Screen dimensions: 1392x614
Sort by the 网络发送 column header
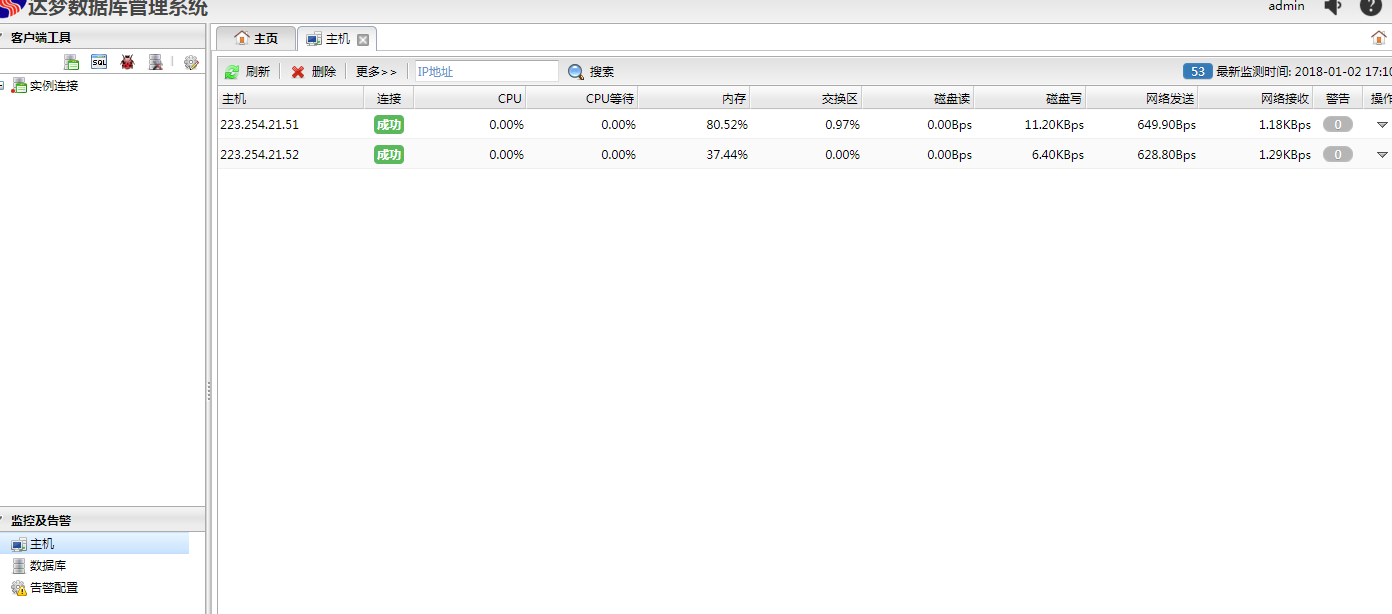(x=1142, y=98)
